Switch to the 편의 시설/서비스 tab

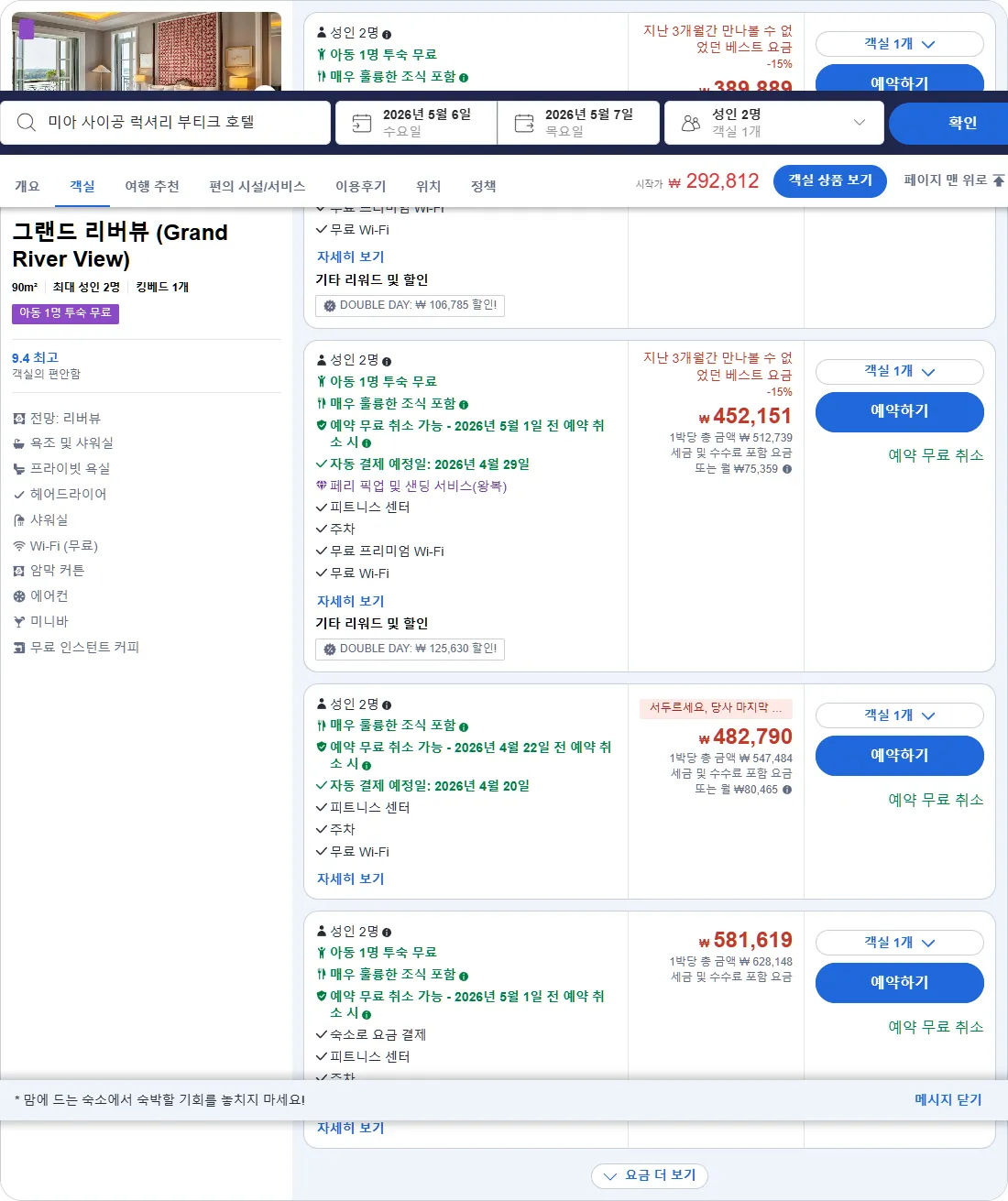(x=257, y=186)
